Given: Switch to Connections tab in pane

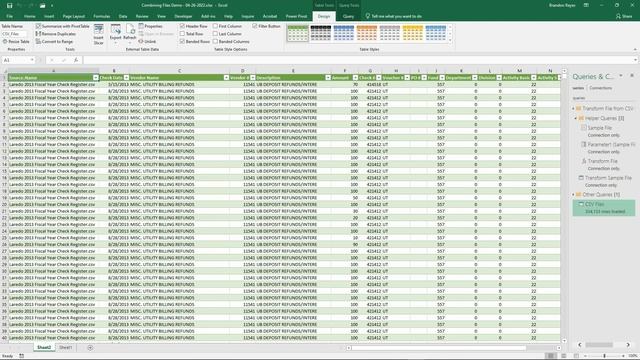Looking at the screenshot, I should click(x=600, y=88).
